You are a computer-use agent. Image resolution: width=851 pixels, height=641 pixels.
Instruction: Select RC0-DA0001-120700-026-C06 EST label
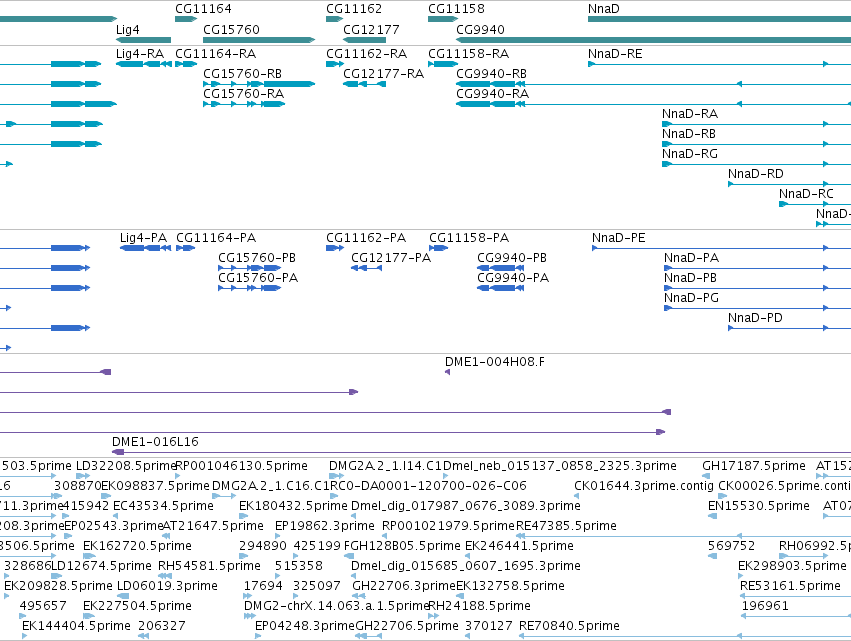(429, 486)
